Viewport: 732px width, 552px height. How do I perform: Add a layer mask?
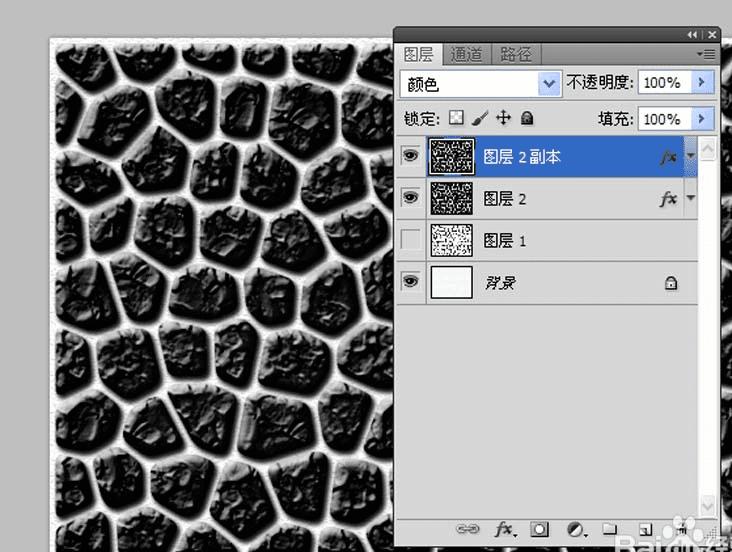pos(539,530)
